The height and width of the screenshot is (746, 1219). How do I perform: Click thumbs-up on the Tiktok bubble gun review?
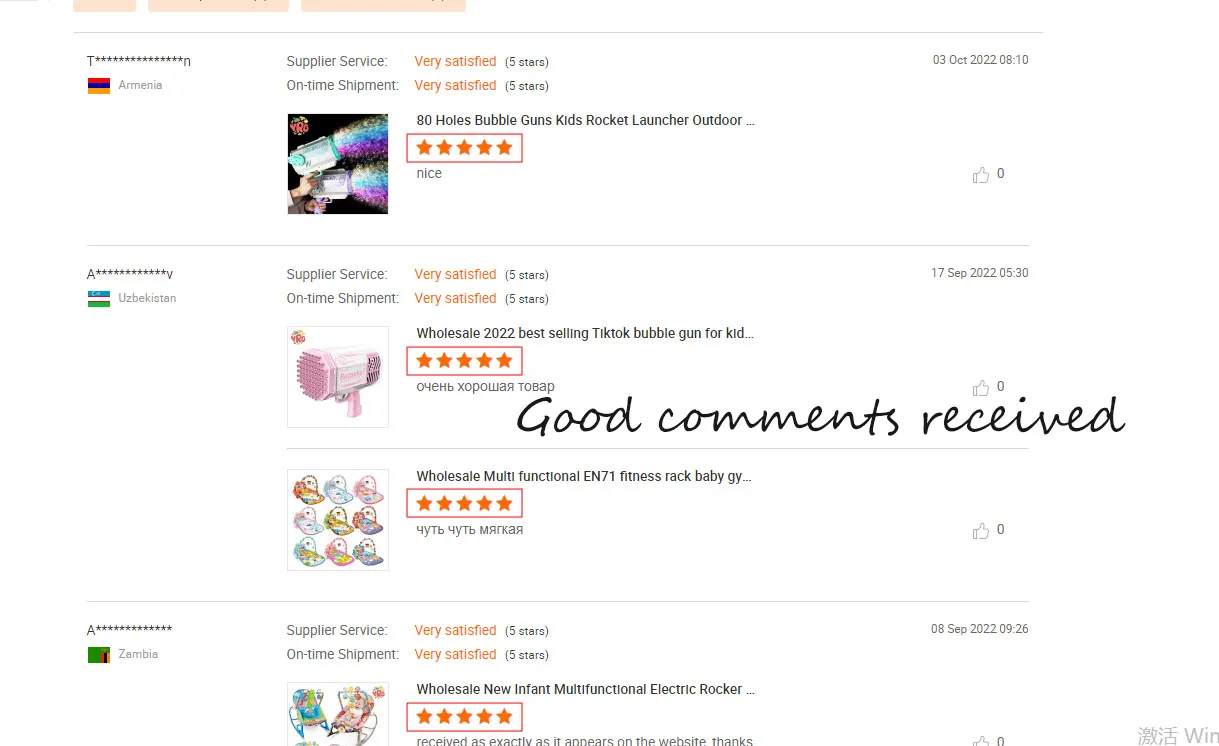pyautogui.click(x=980, y=388)
